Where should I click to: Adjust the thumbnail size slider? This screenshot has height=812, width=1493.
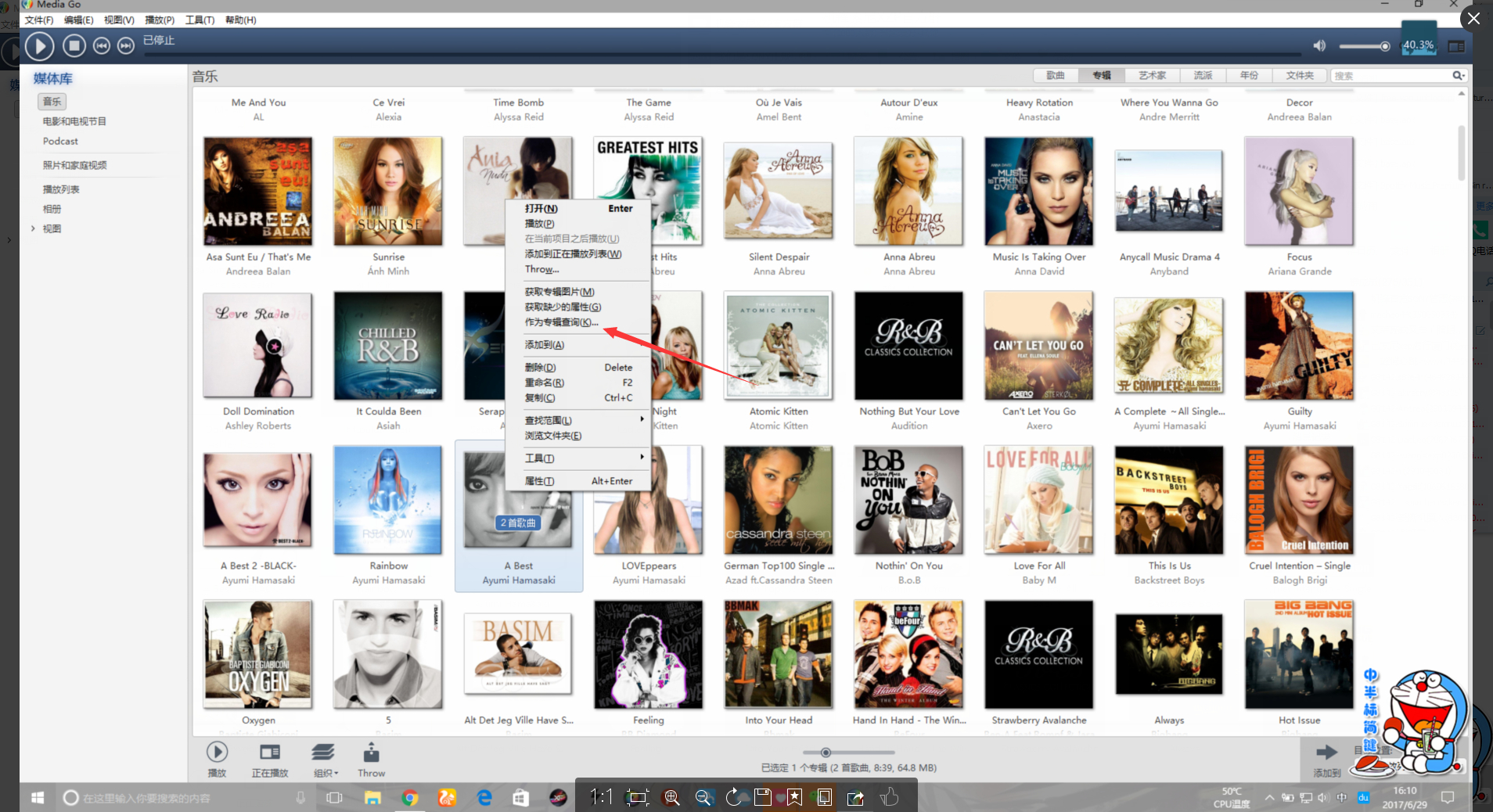click(x=826, y=753)
